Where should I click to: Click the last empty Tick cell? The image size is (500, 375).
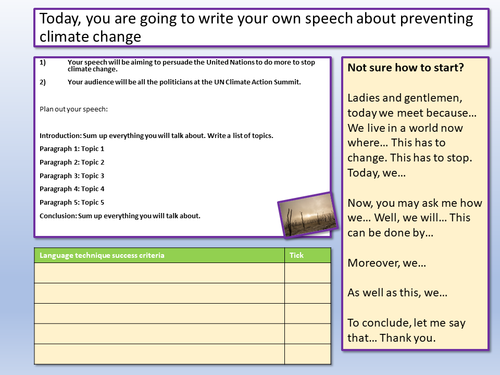click(x=308, y=354)
